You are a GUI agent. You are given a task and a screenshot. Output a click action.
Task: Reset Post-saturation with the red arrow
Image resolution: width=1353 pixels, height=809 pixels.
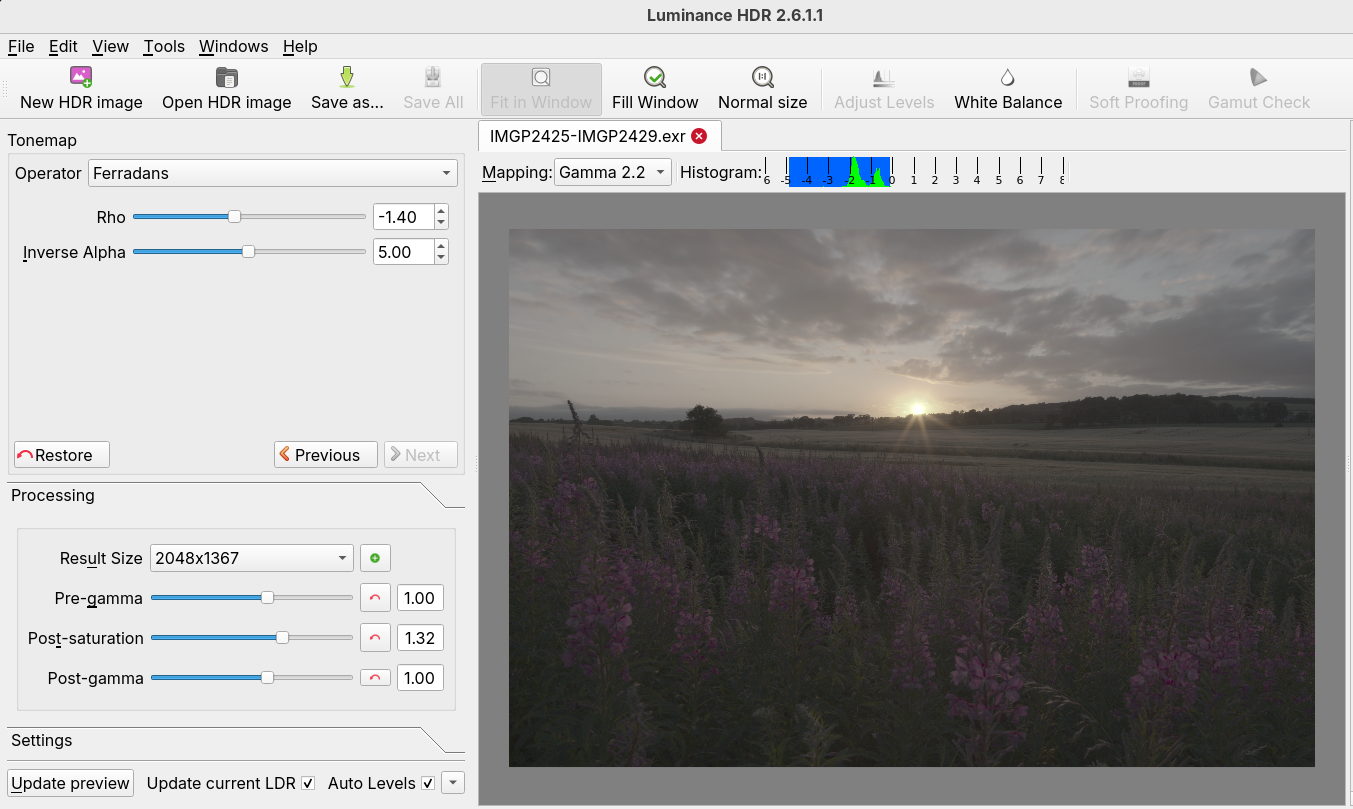pos(375,638)
